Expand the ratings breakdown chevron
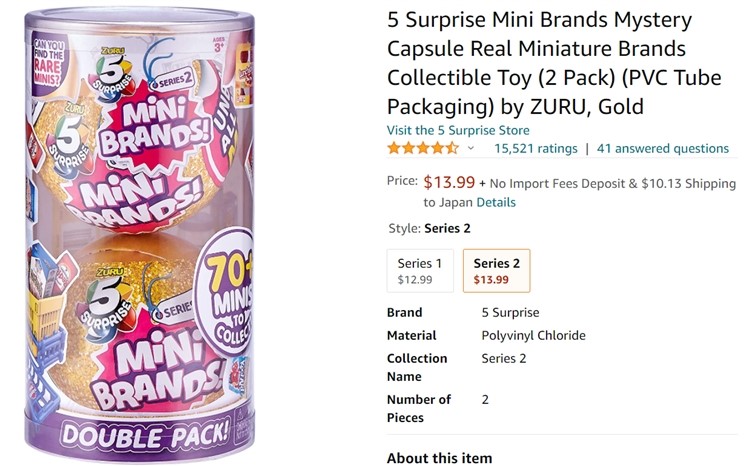 [x=471, y=148]
